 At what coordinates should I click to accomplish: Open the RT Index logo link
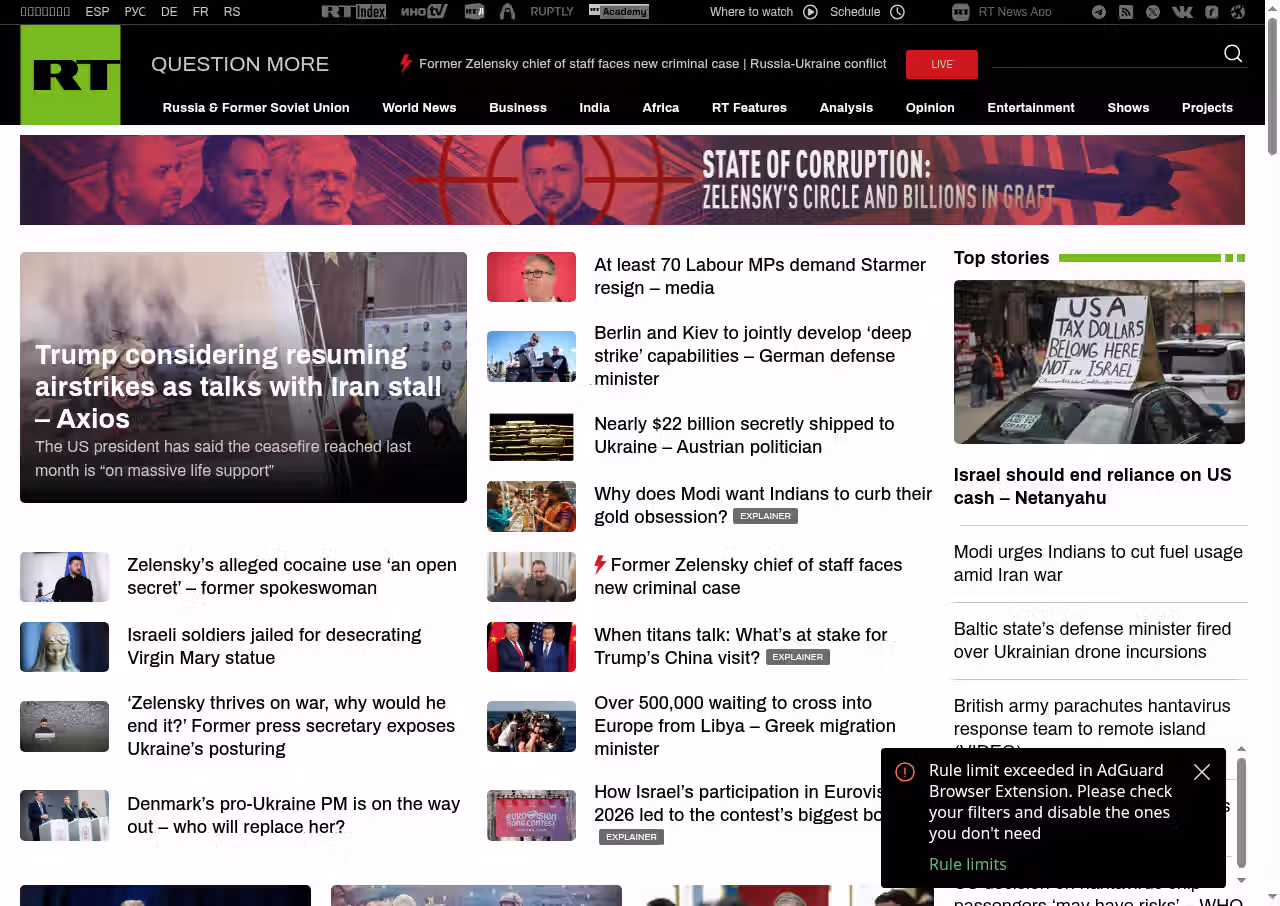(353, 12)
